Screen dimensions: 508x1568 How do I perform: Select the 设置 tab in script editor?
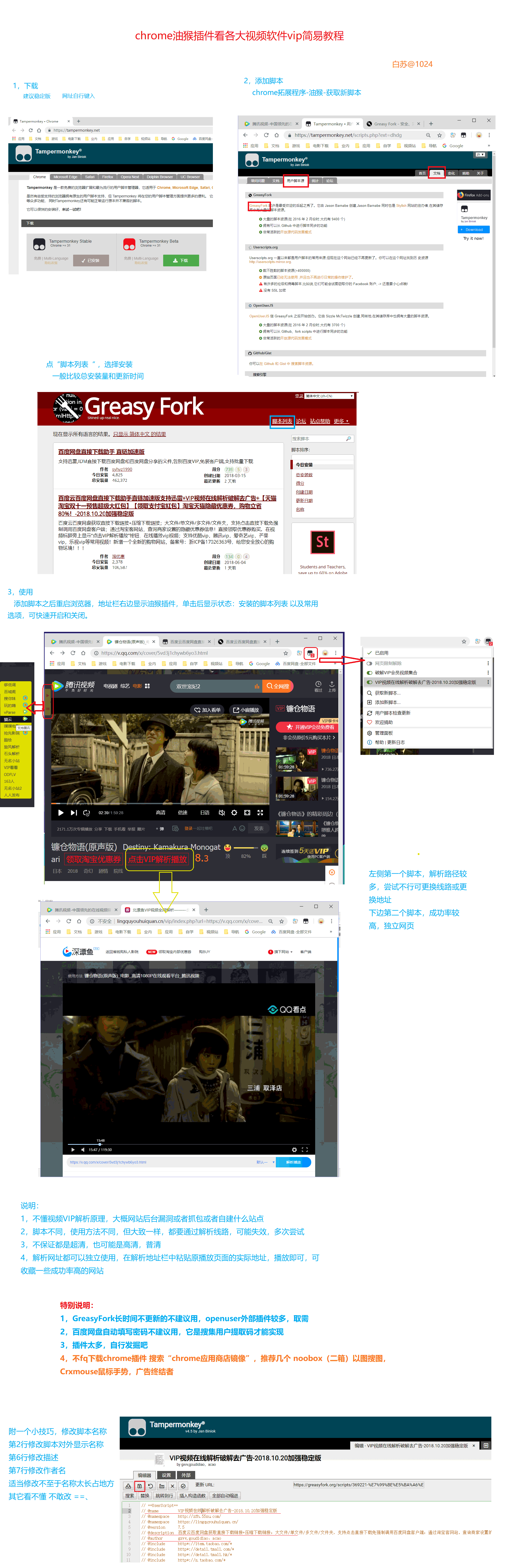tap(166, 1475)
